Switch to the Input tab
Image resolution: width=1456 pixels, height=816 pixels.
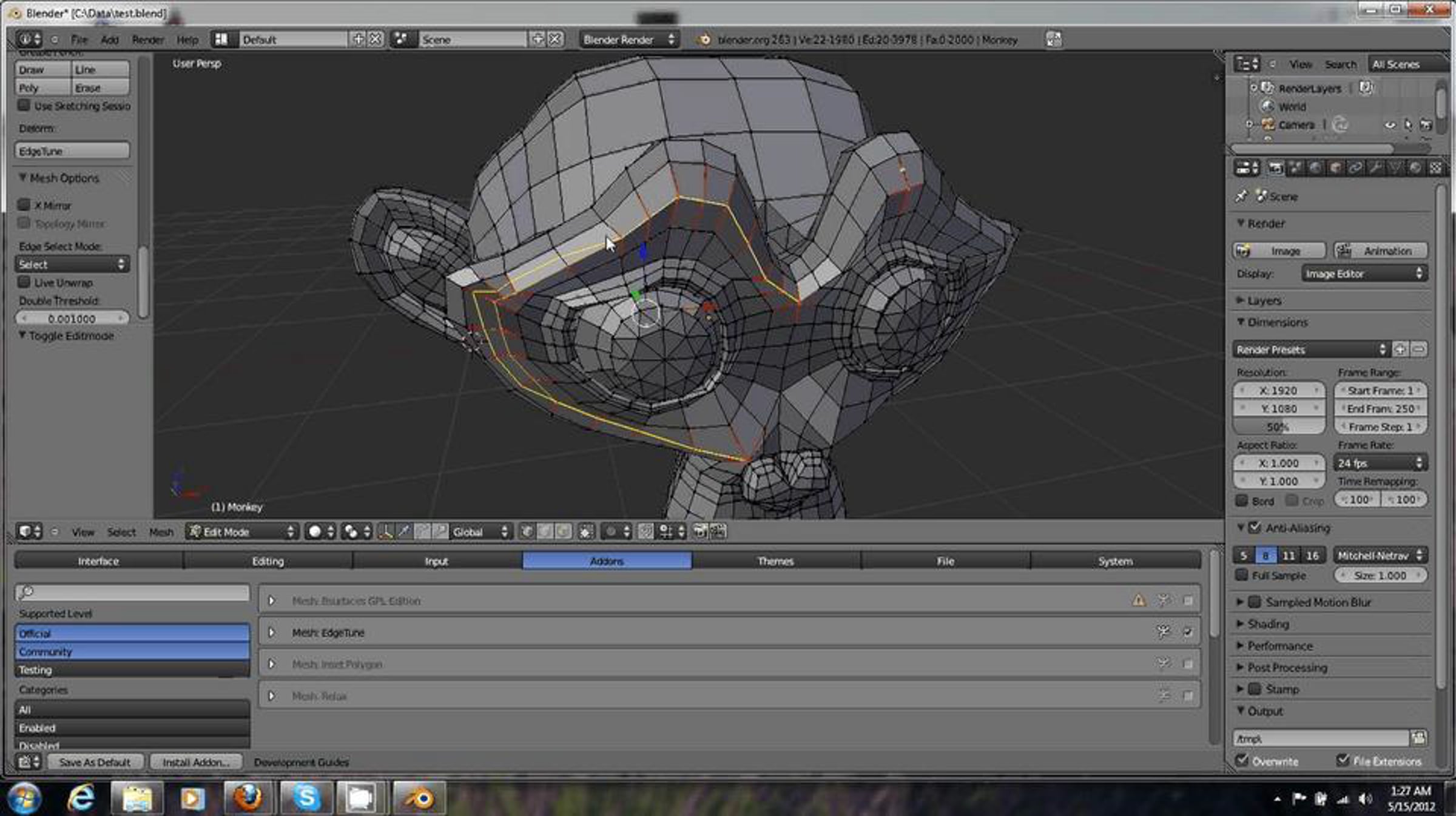point(437,561)
